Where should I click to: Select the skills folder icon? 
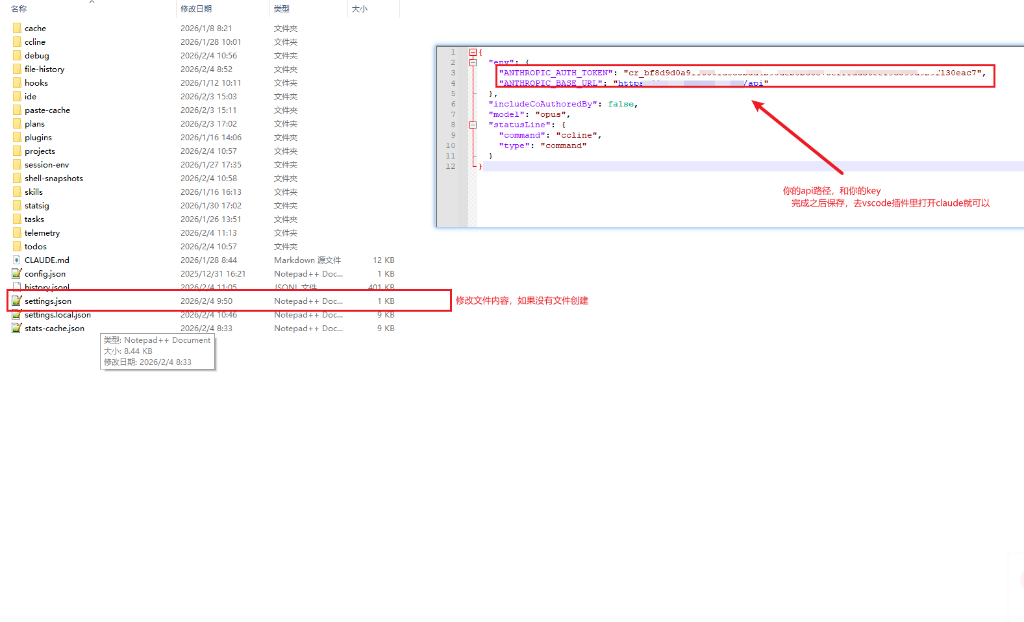(17, 191)
